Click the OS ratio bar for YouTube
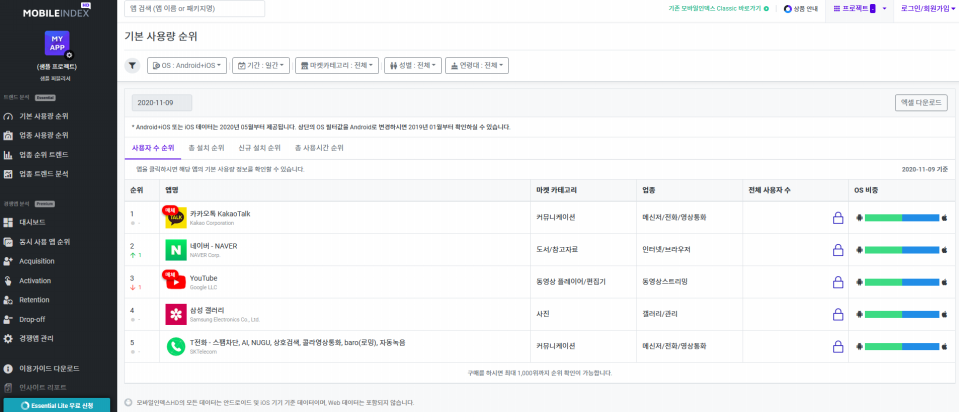Image resolution: width=959 pixels, height=412 pixels. tap(902, 282)
